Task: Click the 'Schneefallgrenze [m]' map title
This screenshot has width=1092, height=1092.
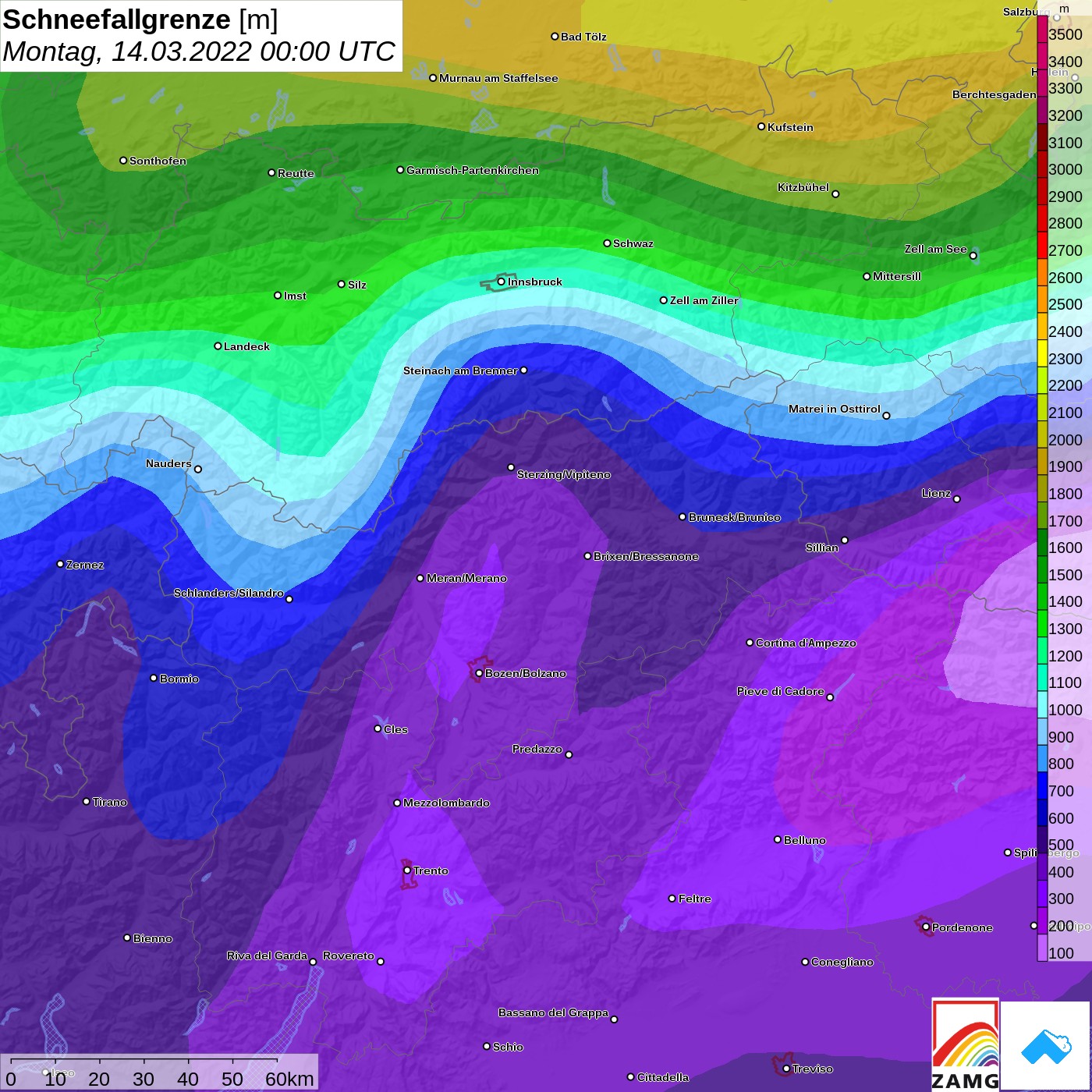Action: tap(140, 19)
